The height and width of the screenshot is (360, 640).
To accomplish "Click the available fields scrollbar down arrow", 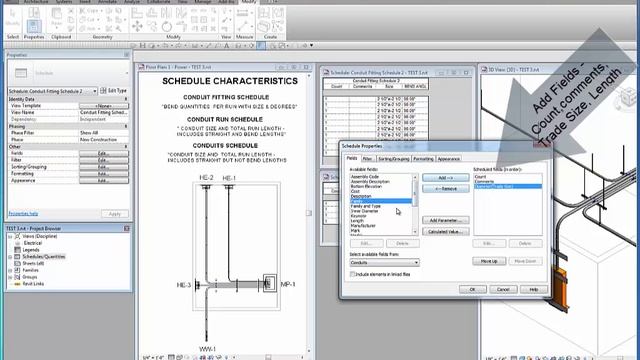I will coord(415,232).
